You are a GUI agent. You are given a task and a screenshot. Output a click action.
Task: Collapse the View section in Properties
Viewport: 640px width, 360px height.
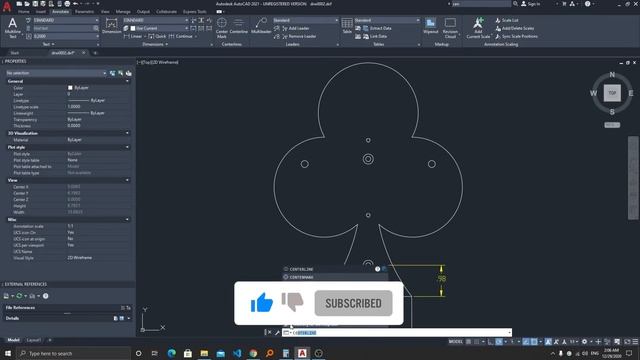(x=127, y=180)
